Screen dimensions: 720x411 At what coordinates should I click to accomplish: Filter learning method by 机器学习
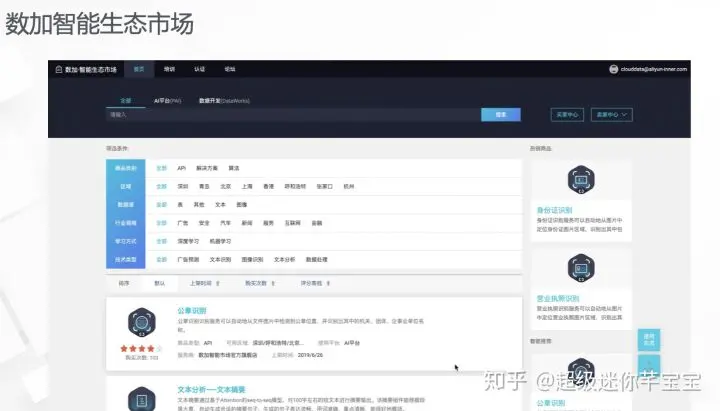220,241
